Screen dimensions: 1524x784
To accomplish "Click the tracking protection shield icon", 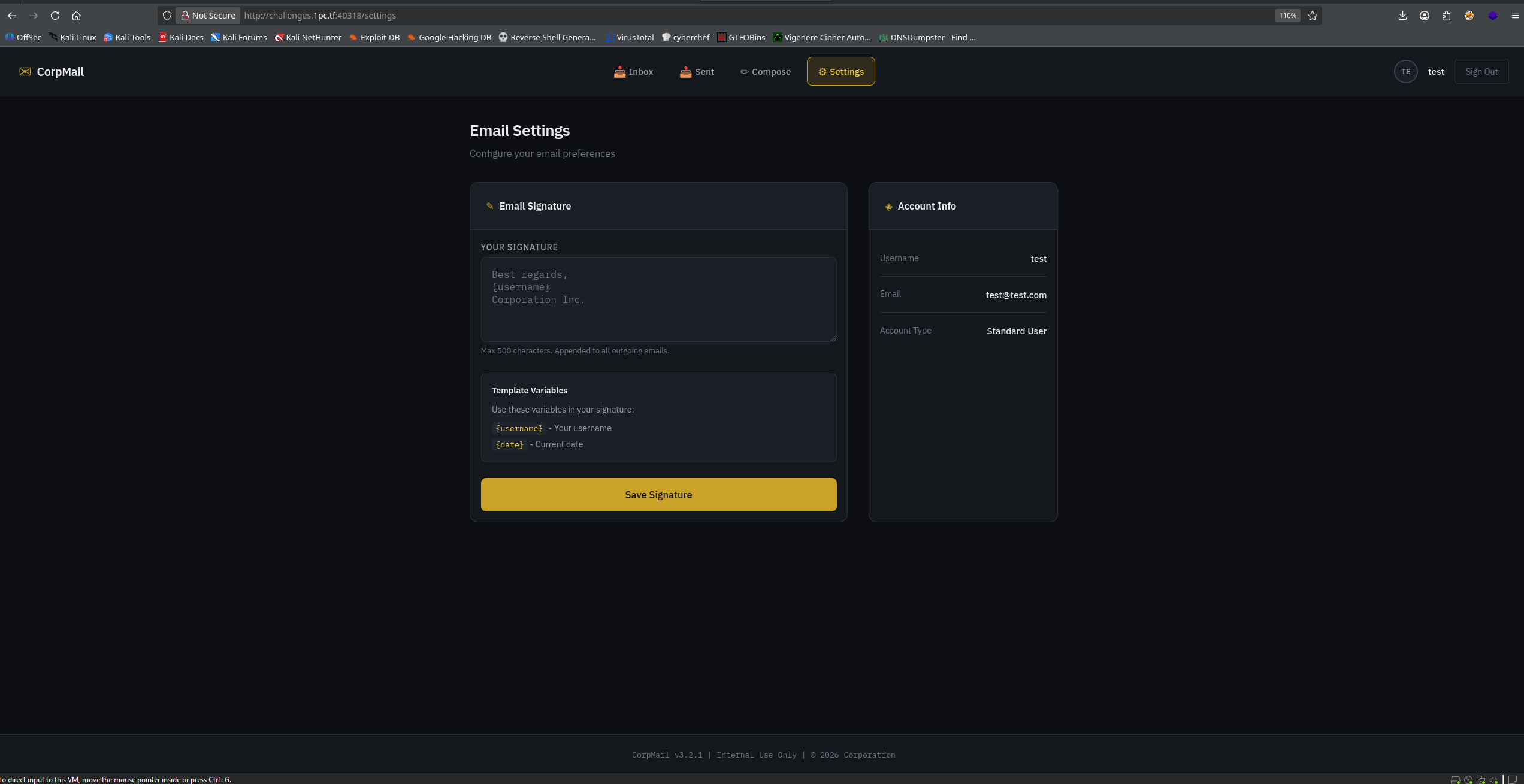I will click(167, 16).
